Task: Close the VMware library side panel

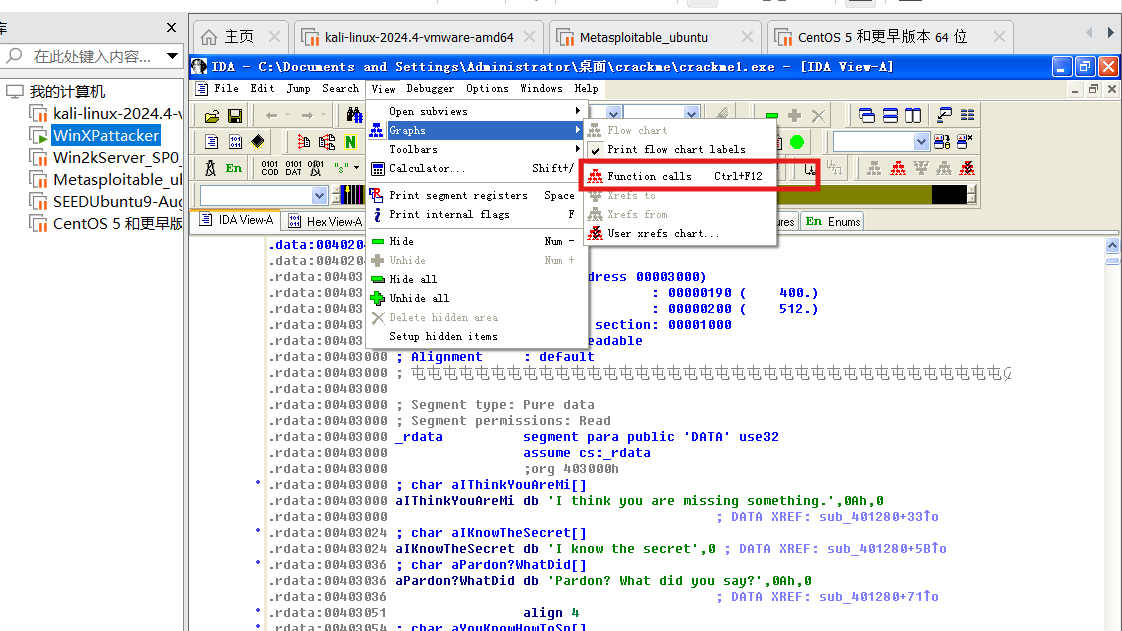Action: pyautogui.click(x=171, y=27)
